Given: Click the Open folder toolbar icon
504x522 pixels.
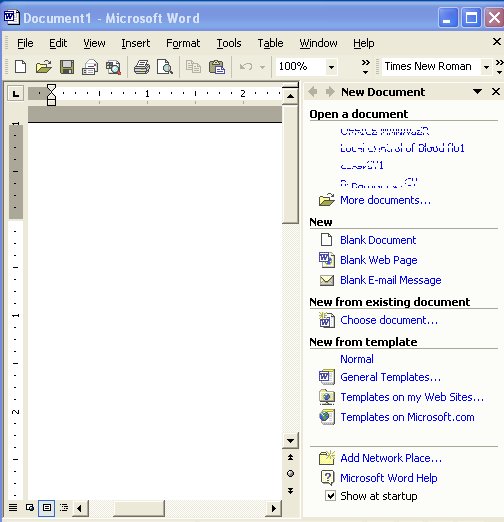Looking at the screenshot, I should pyautogui.click(x=44, y=67).
